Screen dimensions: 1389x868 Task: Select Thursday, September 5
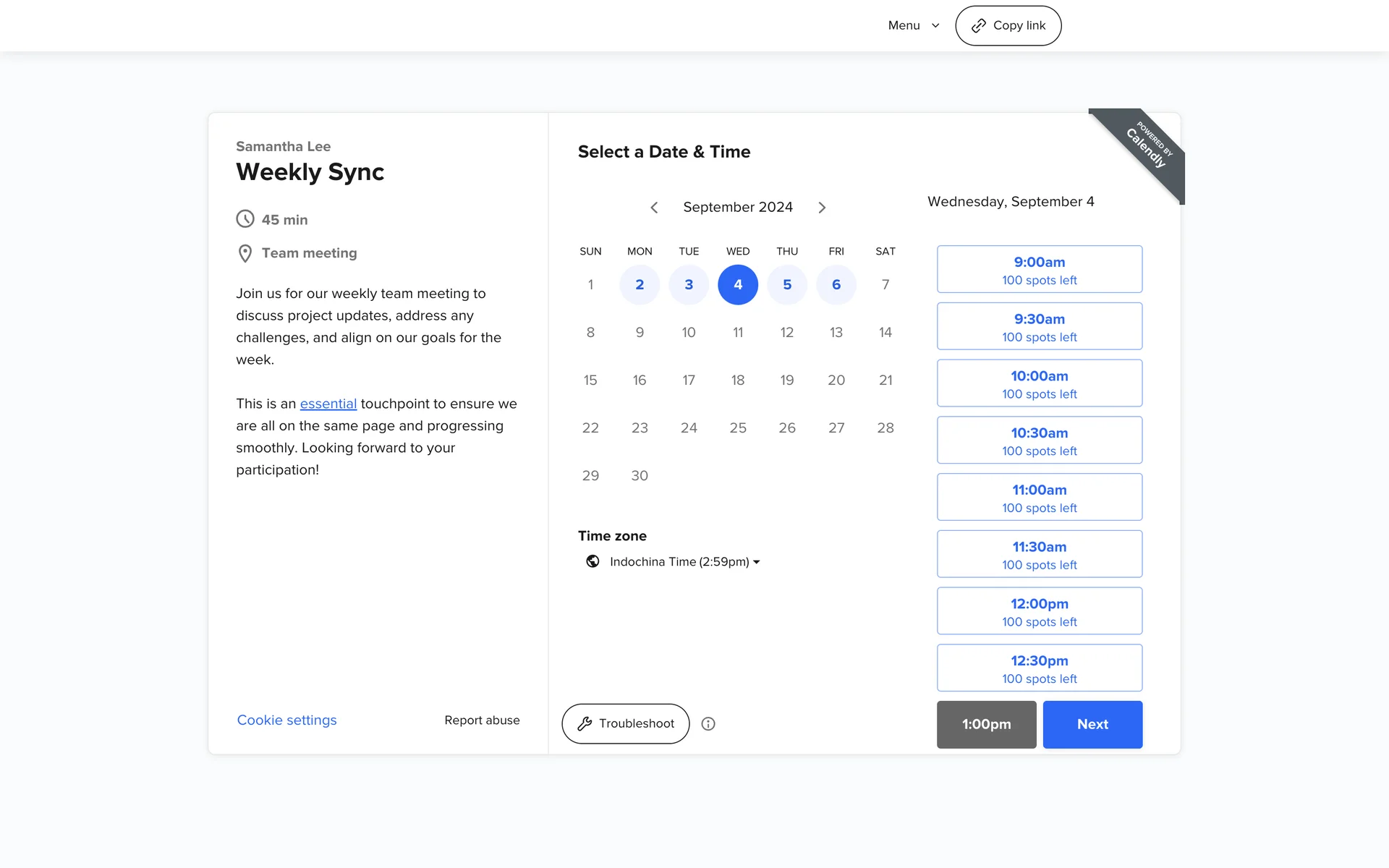click(787, 285)
